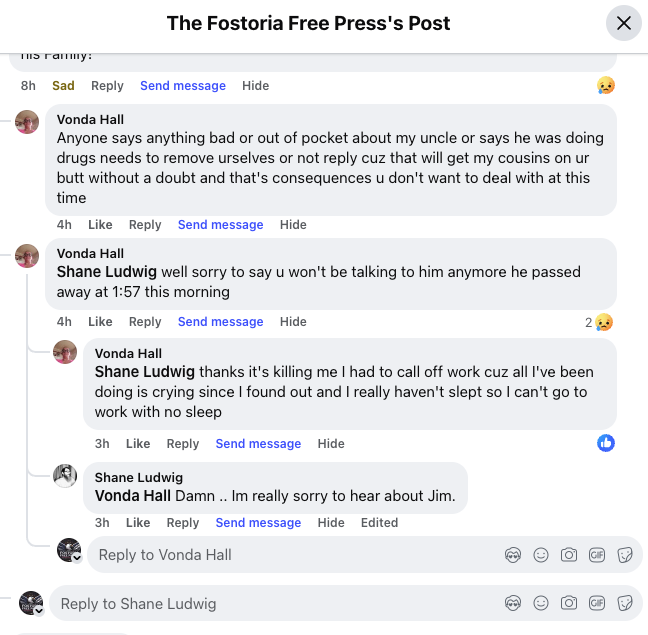Open sticker picker in Vonda Hall reply box
The image size is (648, 635).
click(625, 554)
